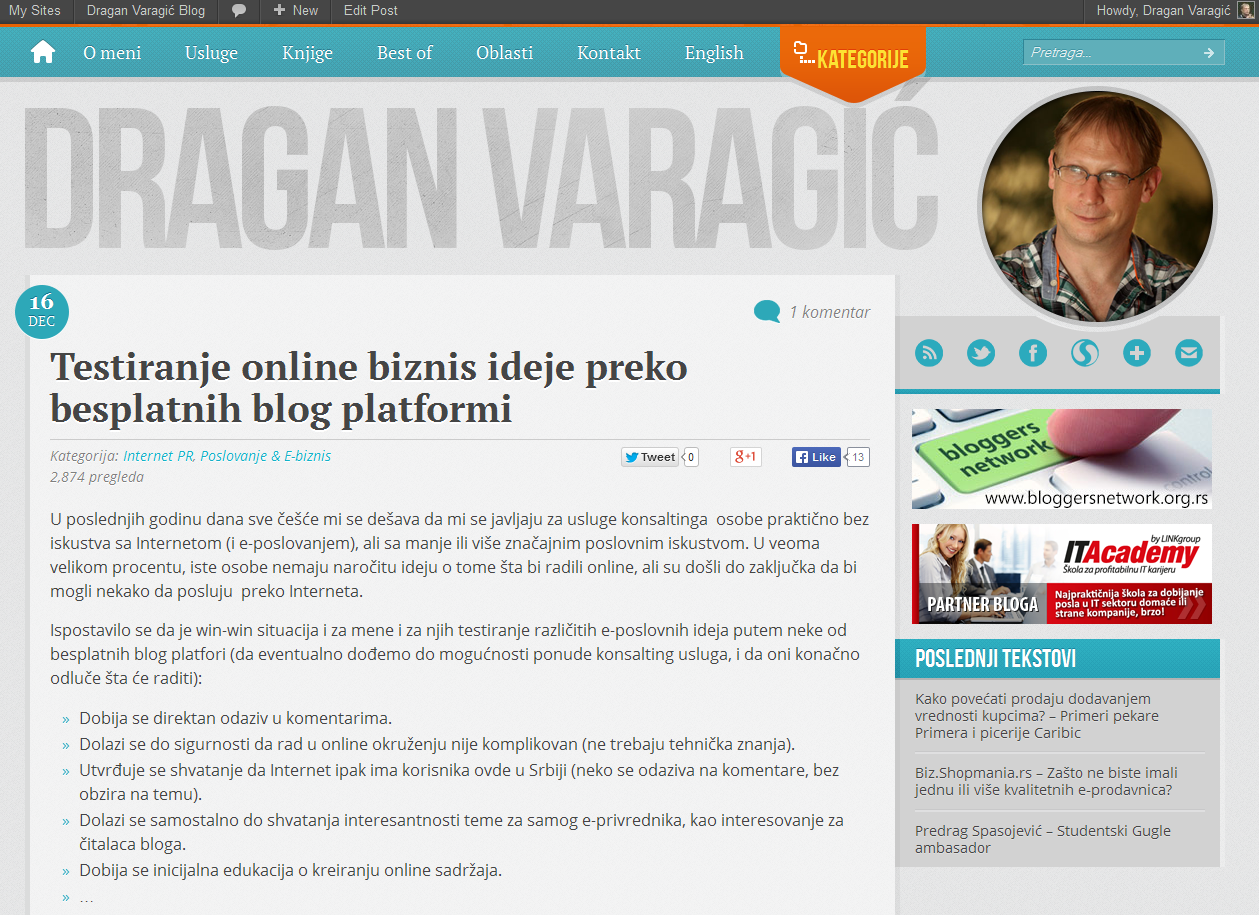Open the Internet PR category link
1259x915 pixels.
click(x=159, y=456)
